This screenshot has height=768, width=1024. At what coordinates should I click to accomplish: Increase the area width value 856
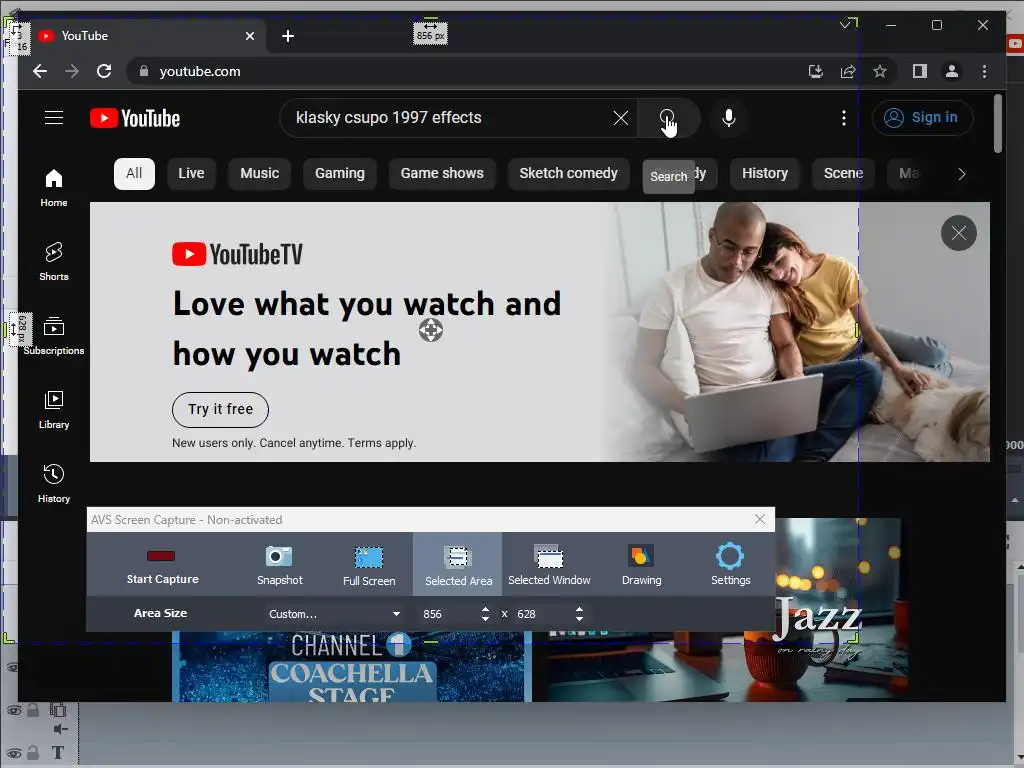[485, 609]
